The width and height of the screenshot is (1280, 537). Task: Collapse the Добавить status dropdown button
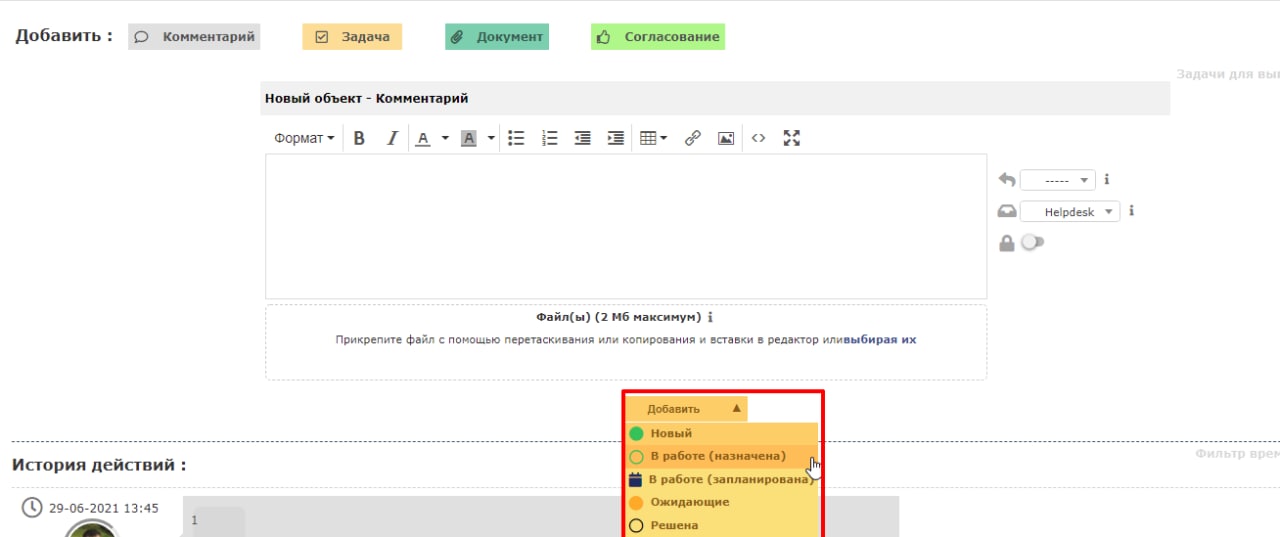[687, 409]
